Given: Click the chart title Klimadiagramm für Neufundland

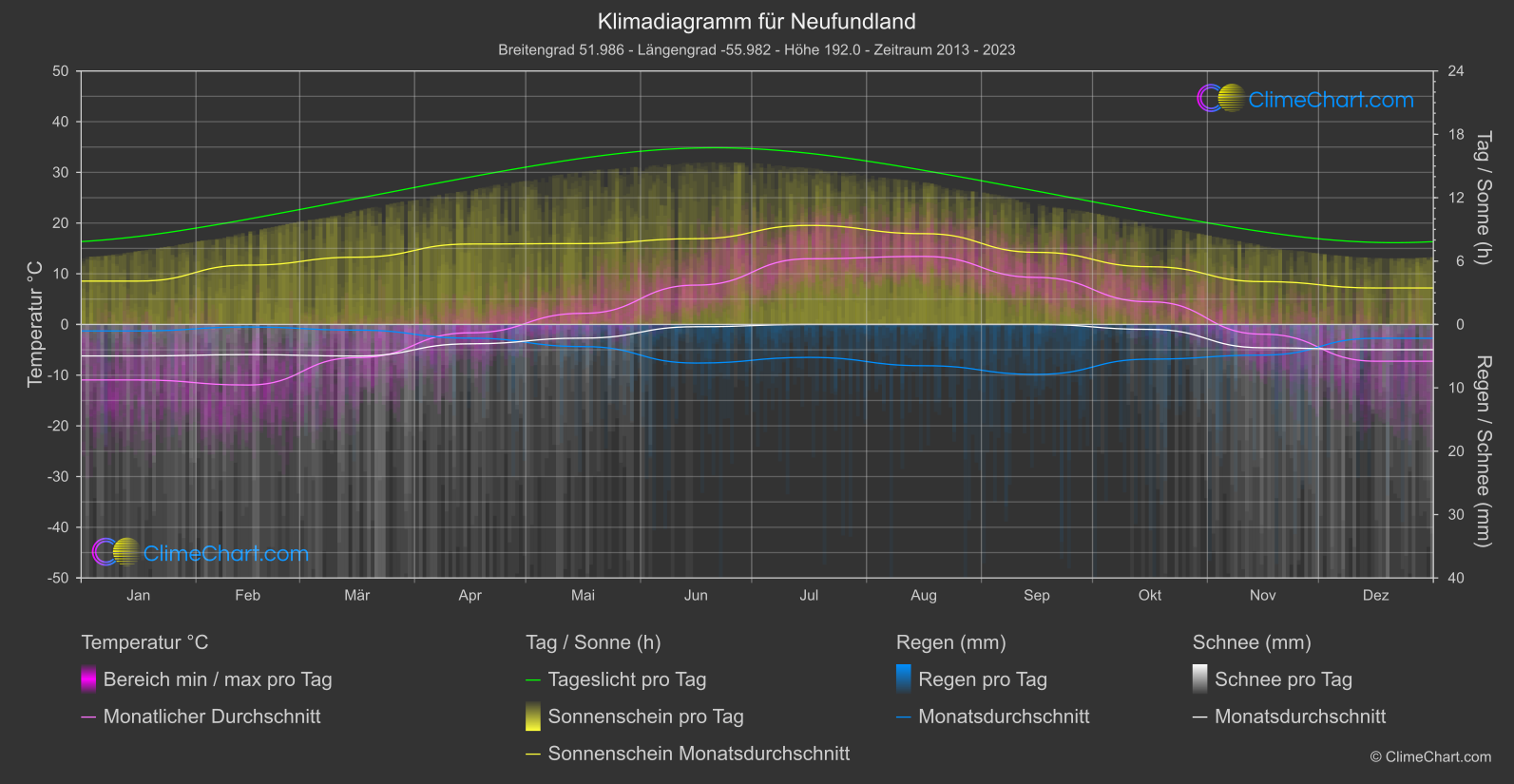Looking at the screenshot, I should [757, 21].
